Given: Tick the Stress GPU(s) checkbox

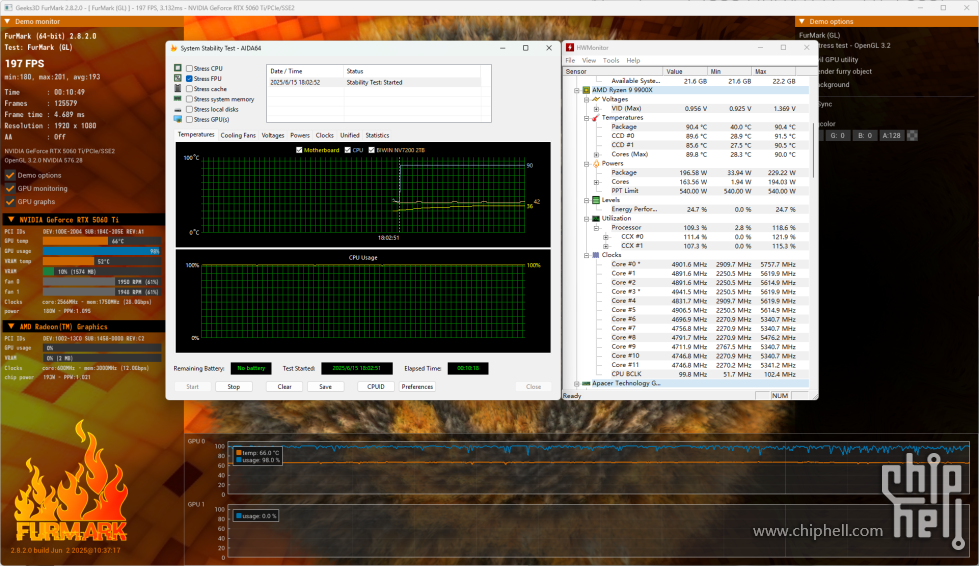Looking at the screenshot, I should [189, 119].
